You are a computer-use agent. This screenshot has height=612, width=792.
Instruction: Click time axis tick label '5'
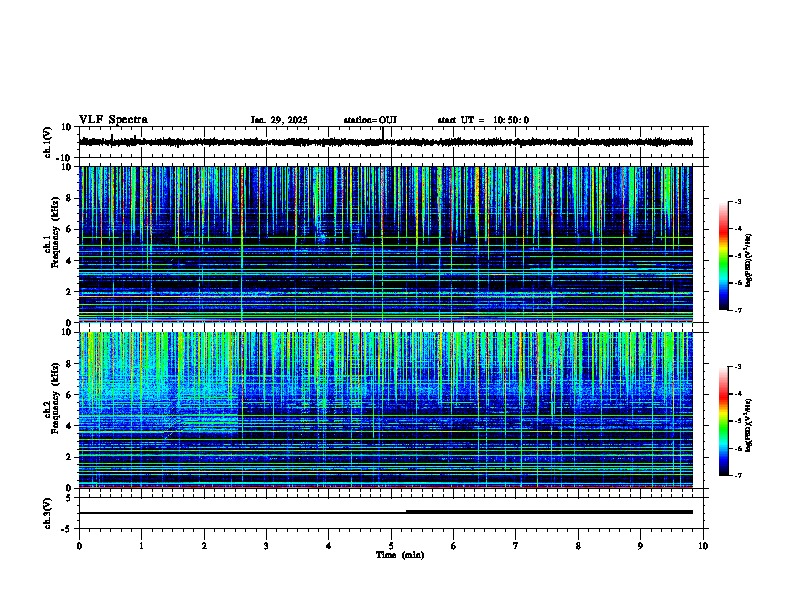tap(391, 546)
